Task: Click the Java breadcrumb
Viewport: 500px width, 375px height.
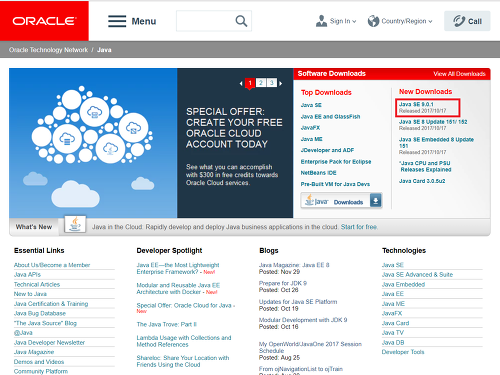Action: (104, 50)
